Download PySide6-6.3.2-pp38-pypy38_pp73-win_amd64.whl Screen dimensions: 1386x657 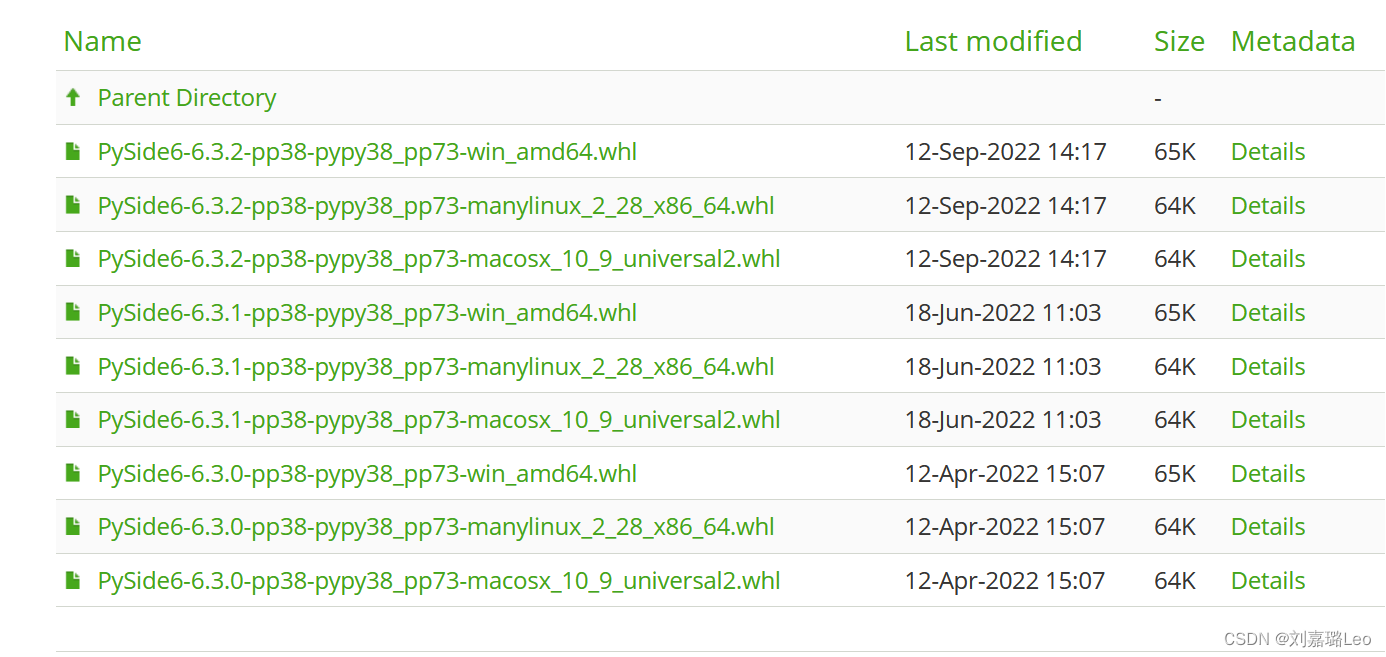click(x=367, y=151)
